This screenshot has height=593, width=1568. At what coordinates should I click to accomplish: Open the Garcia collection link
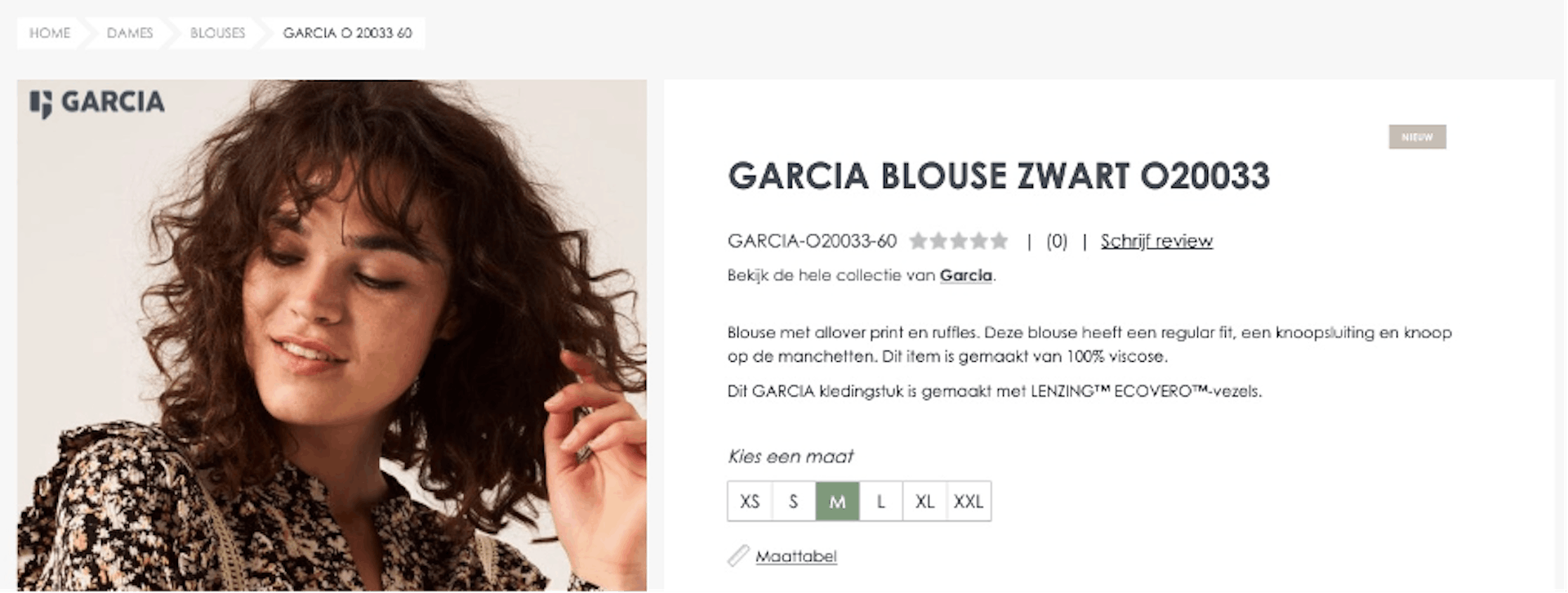(965, 275)
